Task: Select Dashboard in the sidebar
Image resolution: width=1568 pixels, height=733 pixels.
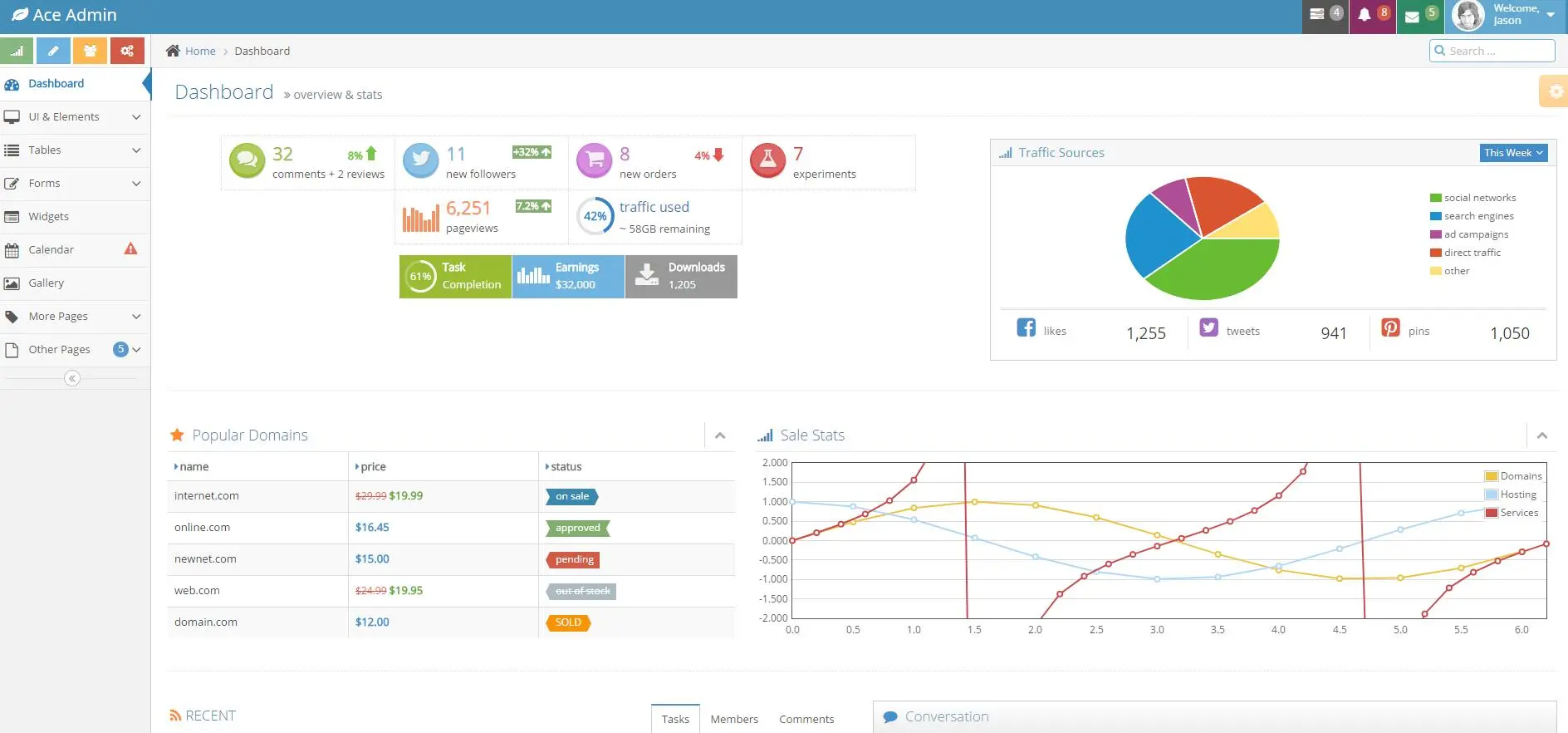Action: pos(75,84)
